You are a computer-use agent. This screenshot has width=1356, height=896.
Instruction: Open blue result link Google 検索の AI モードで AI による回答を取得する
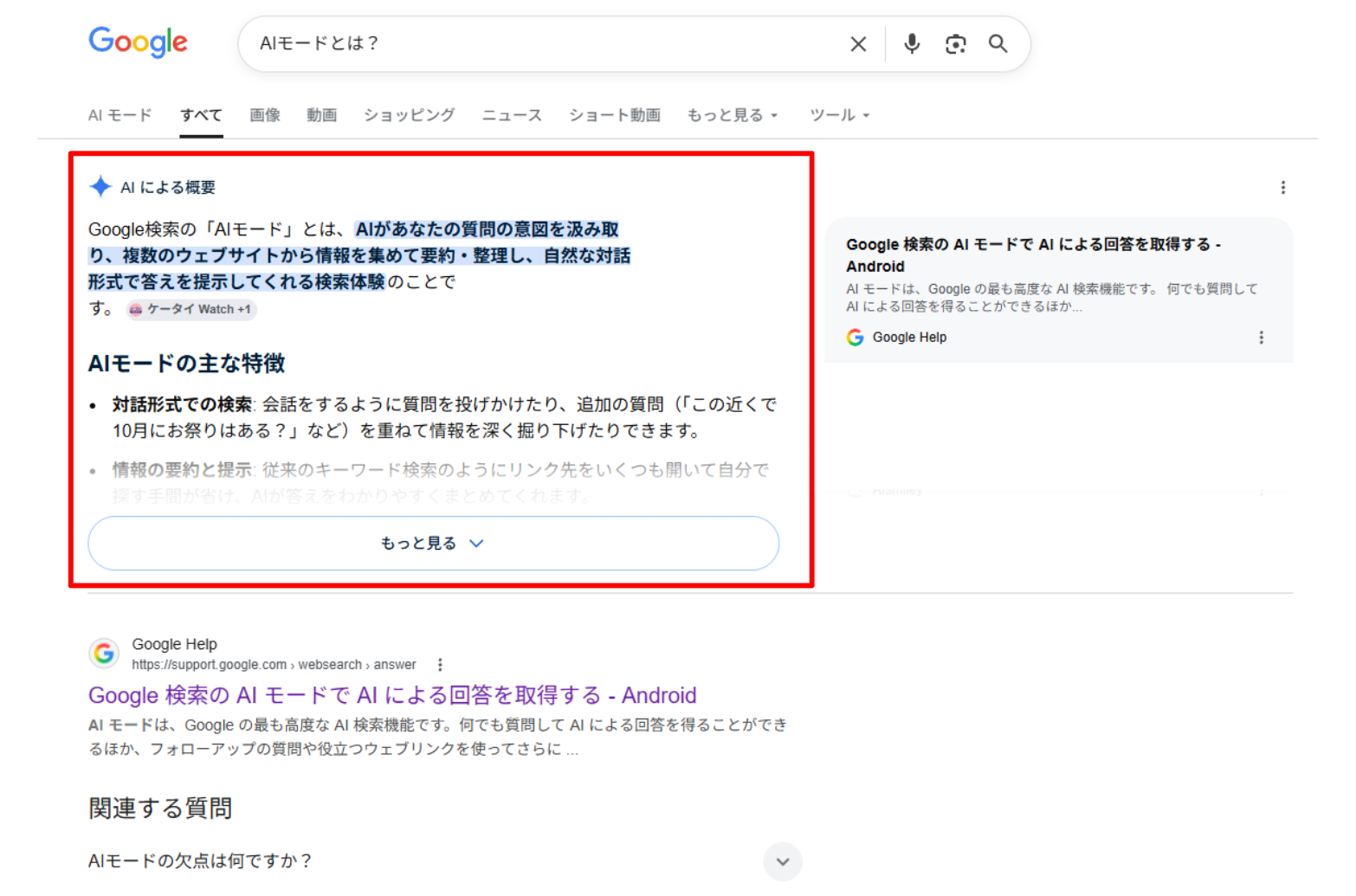coord(392,695)
